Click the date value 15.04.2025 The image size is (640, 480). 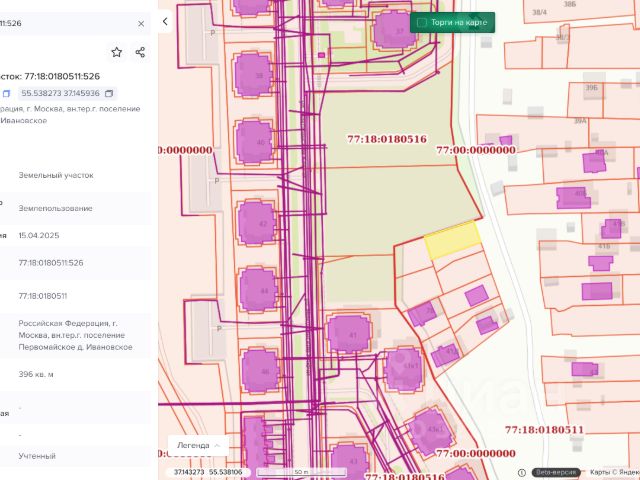pyautogui.click(x=39, y=236)
